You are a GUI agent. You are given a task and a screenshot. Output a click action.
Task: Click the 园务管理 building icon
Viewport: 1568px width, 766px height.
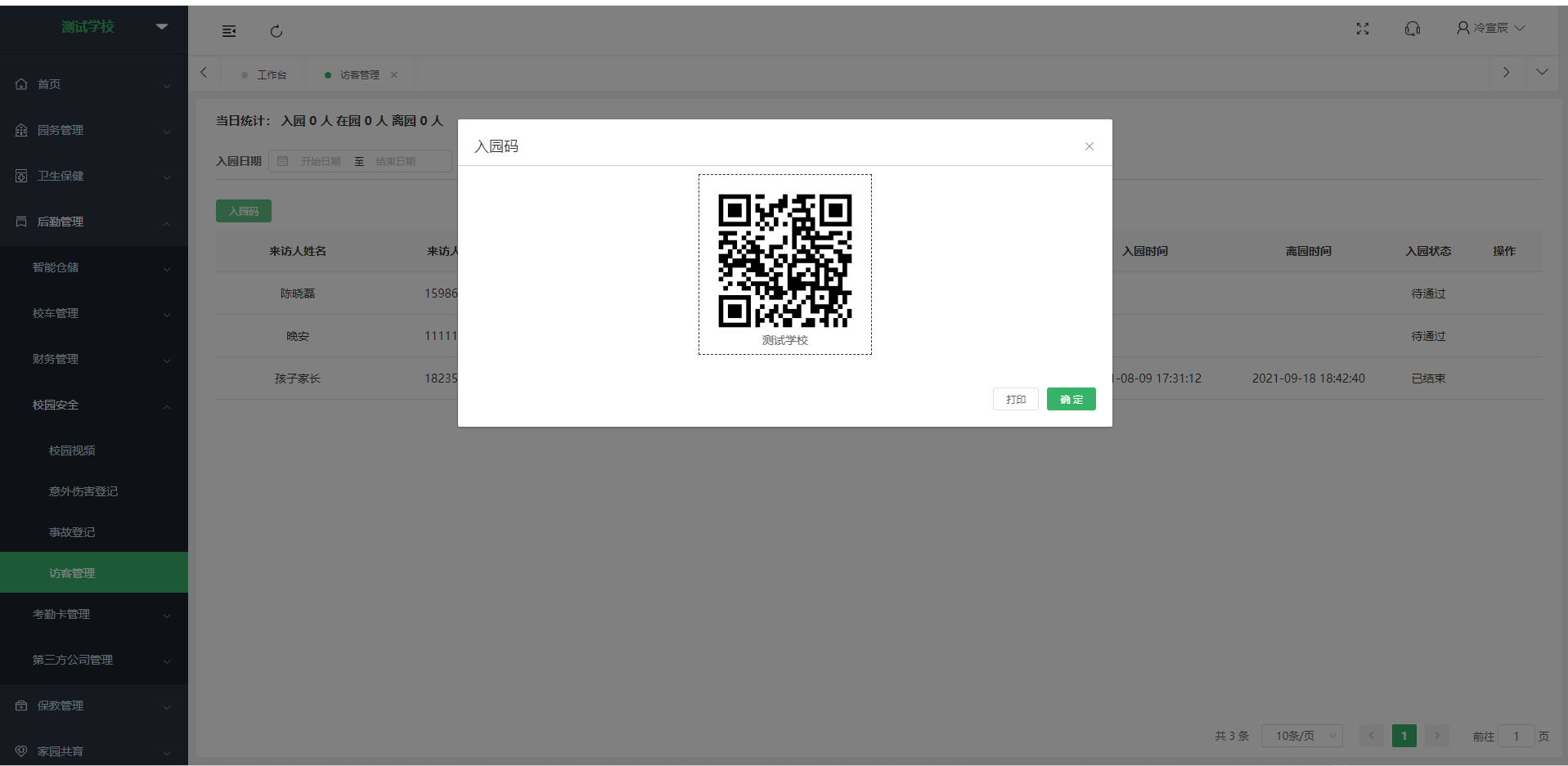coord(21,130)
